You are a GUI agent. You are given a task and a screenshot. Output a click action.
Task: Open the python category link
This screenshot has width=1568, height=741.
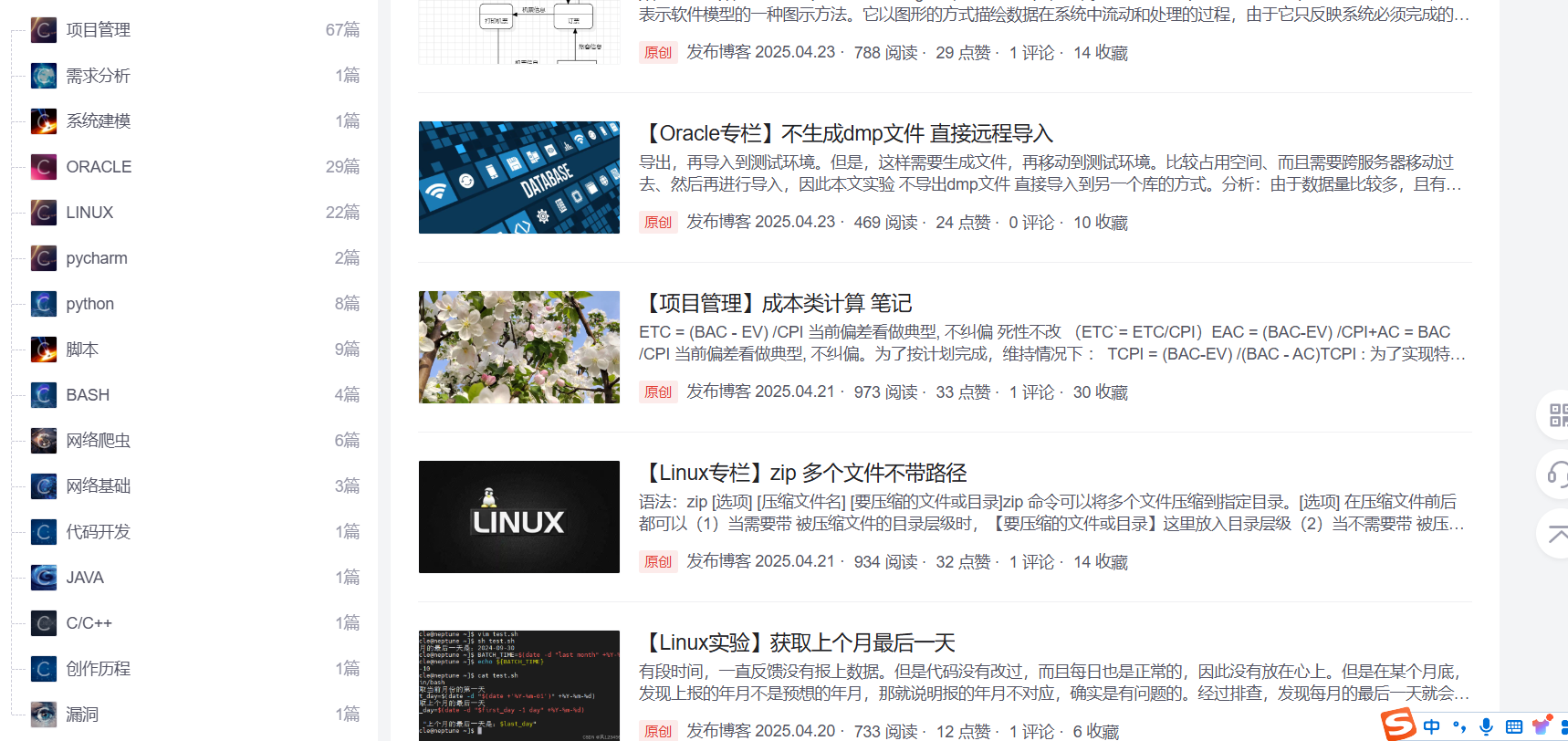(x=89, y=304)
